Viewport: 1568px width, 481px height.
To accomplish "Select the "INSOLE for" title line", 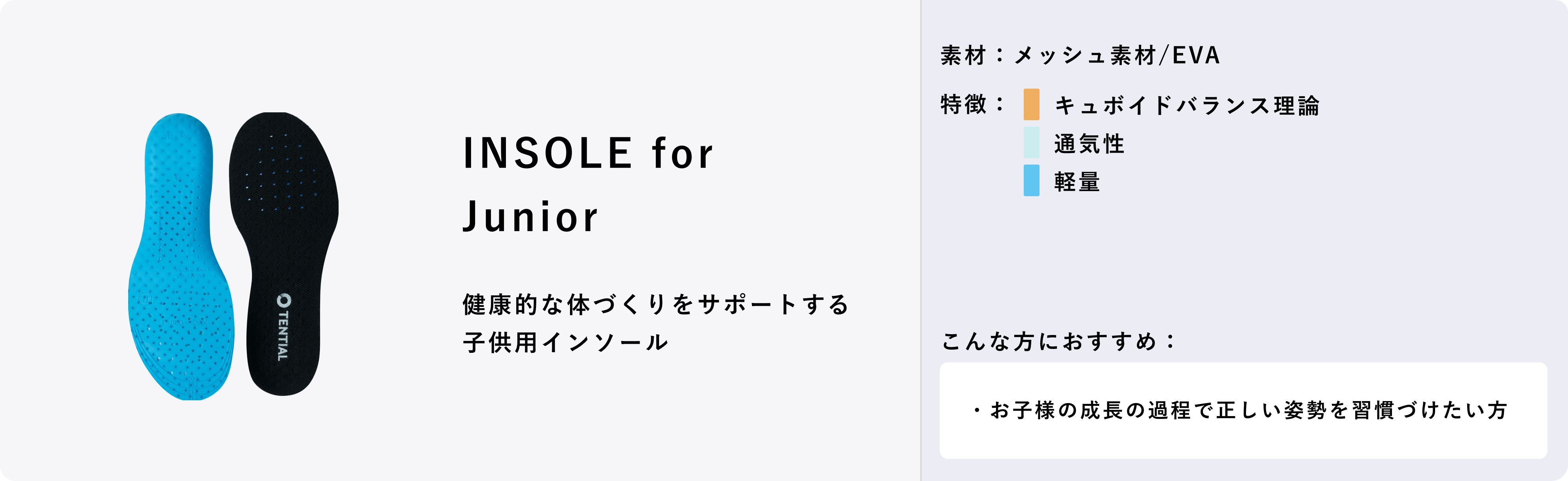I will point(587,153).
